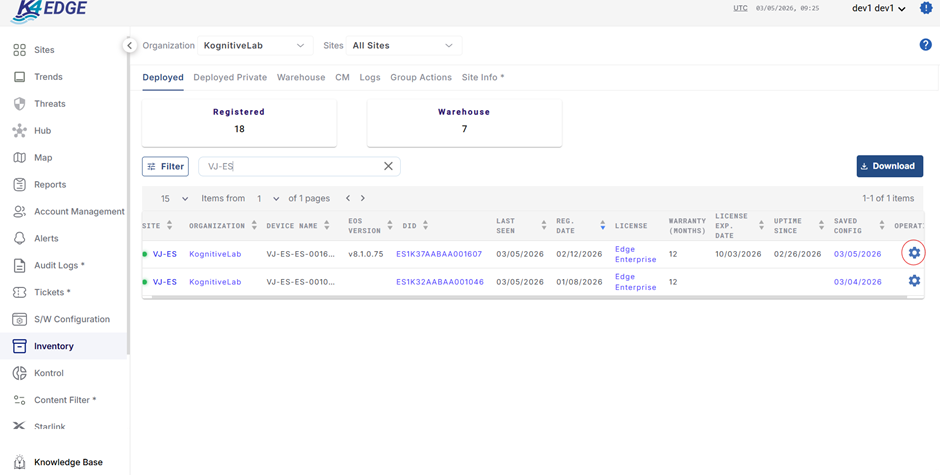Open the dev1 dev1 user menu
This screenshot has width=940, height=475.
coord(879,9)
